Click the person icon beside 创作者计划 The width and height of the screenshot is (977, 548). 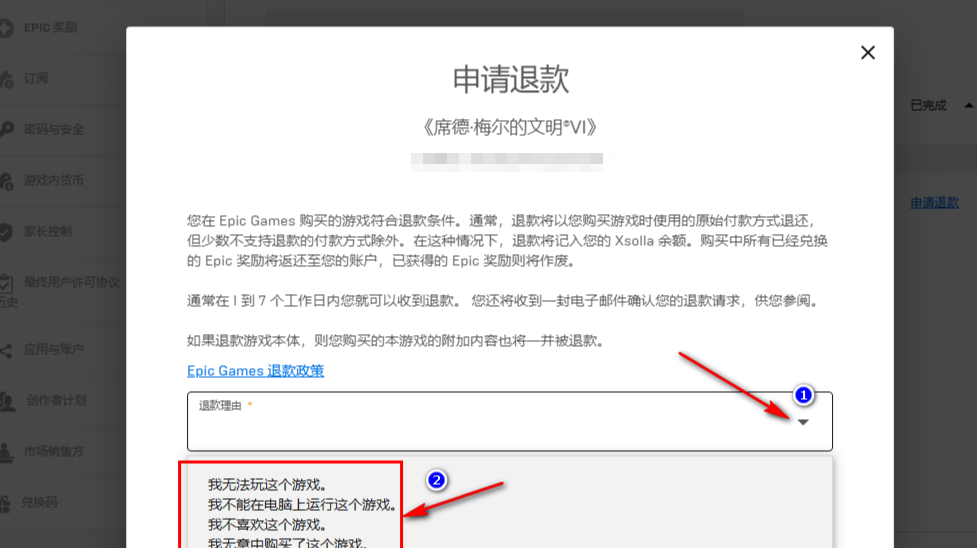[x=7, y=401]
